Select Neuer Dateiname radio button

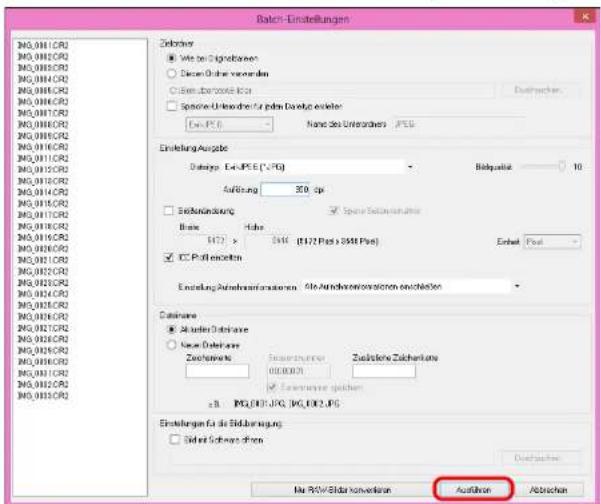click(x=171, y=345)
